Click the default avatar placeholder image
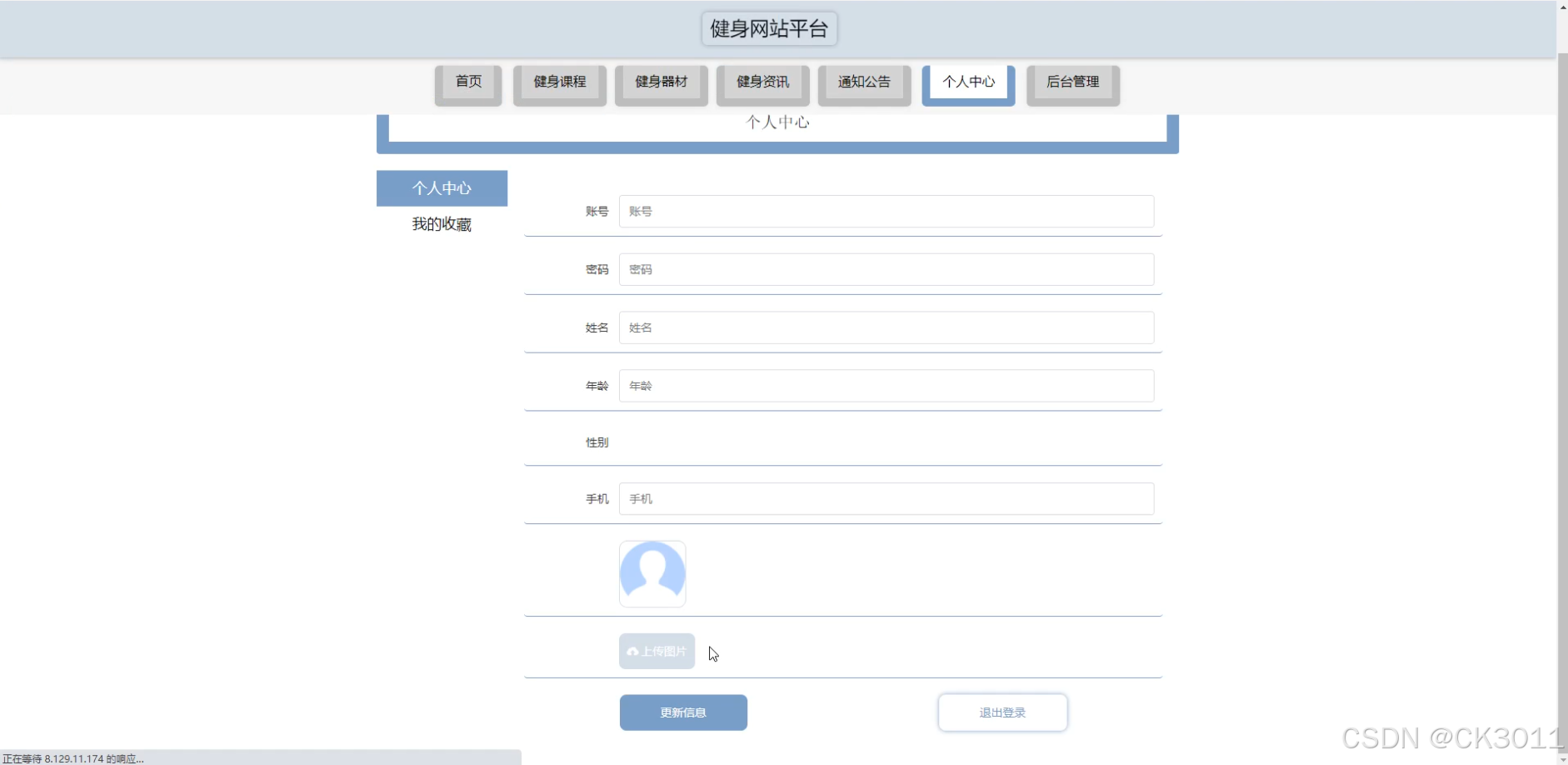Screen dimensions: 1568x765 pos(652,573)
